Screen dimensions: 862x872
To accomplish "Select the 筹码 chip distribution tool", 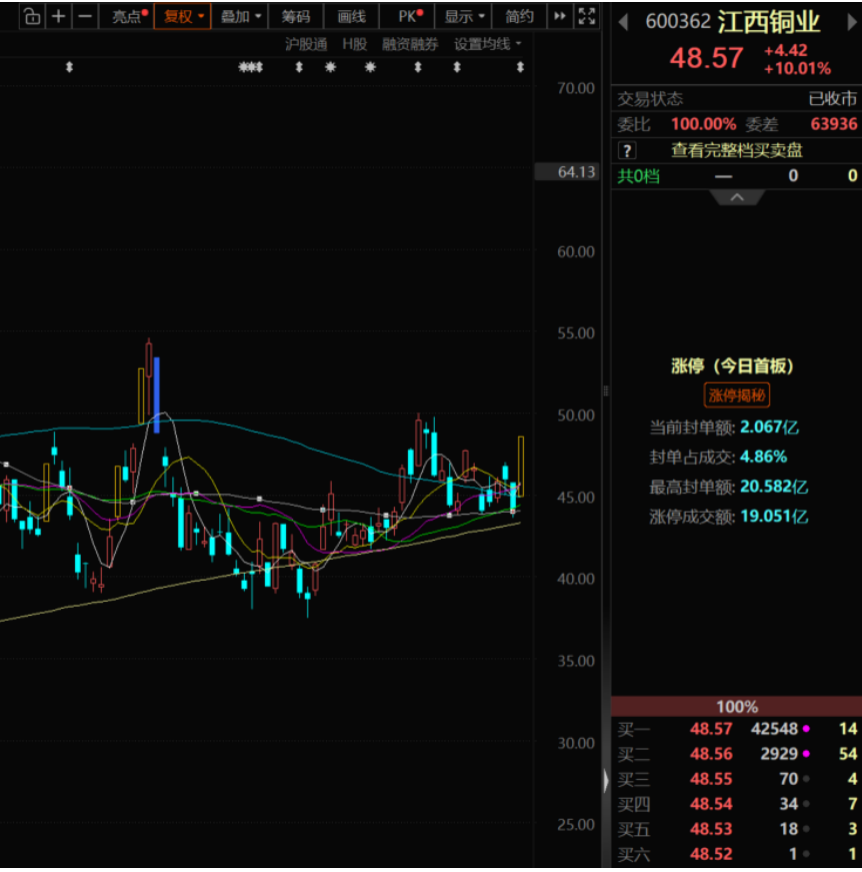I will tap(295, 17).
